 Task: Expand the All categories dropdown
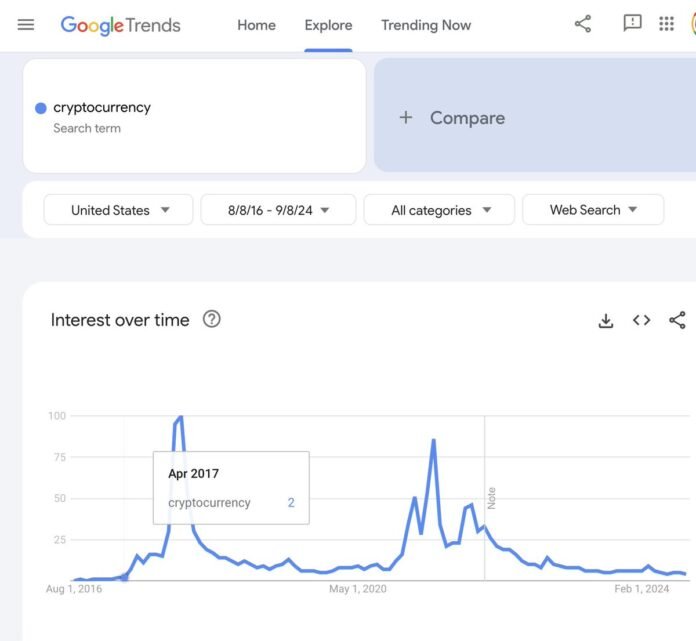439,210
